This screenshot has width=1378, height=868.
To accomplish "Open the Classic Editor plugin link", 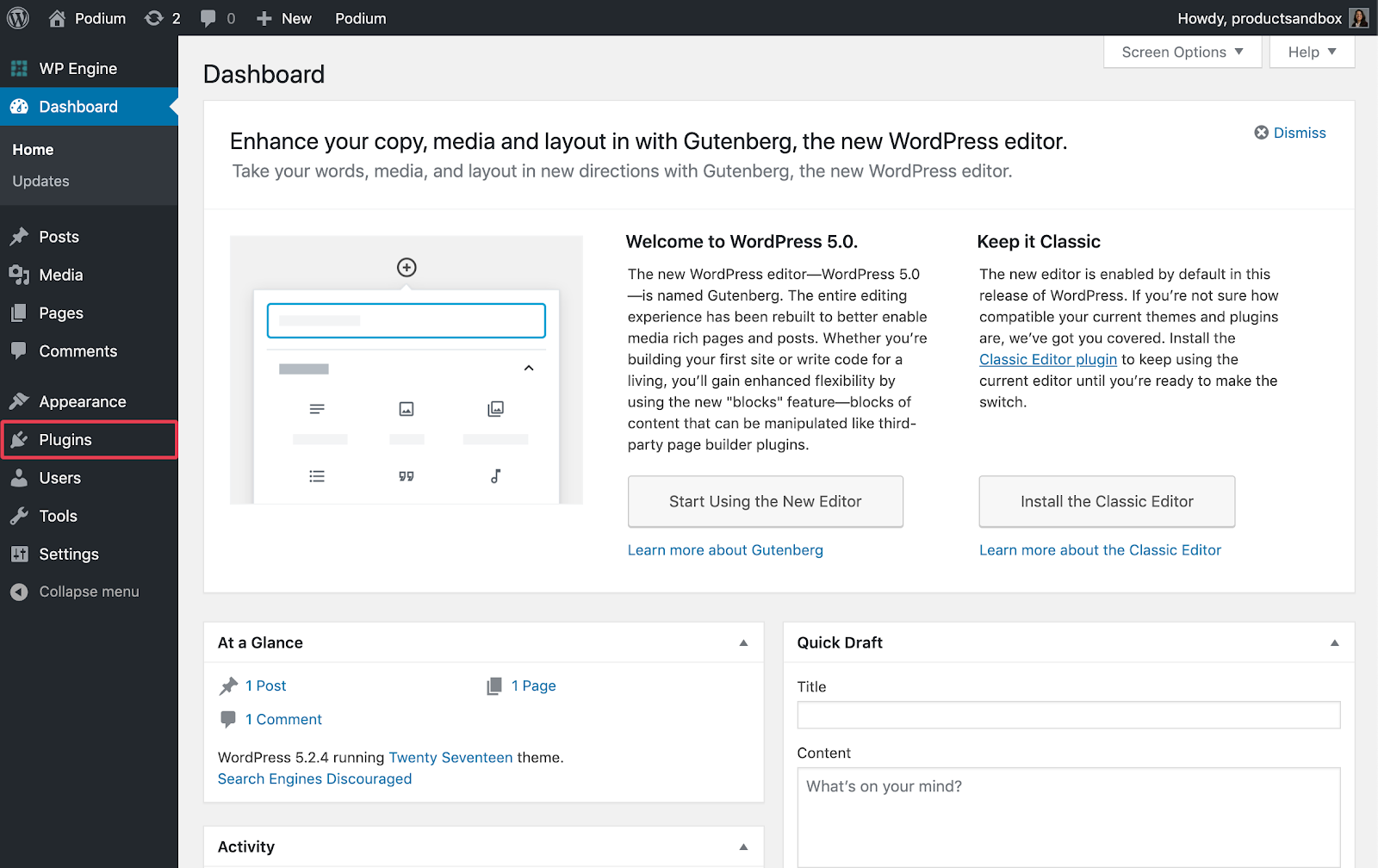I will pyautogui.click(x=1047, y=359).
